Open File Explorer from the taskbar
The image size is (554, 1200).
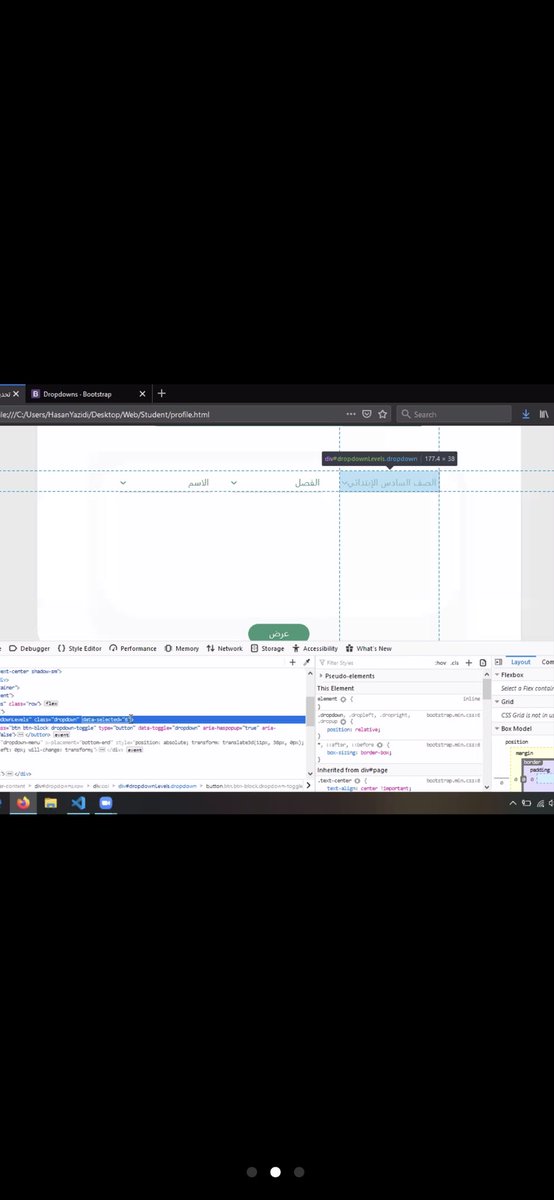50,803
